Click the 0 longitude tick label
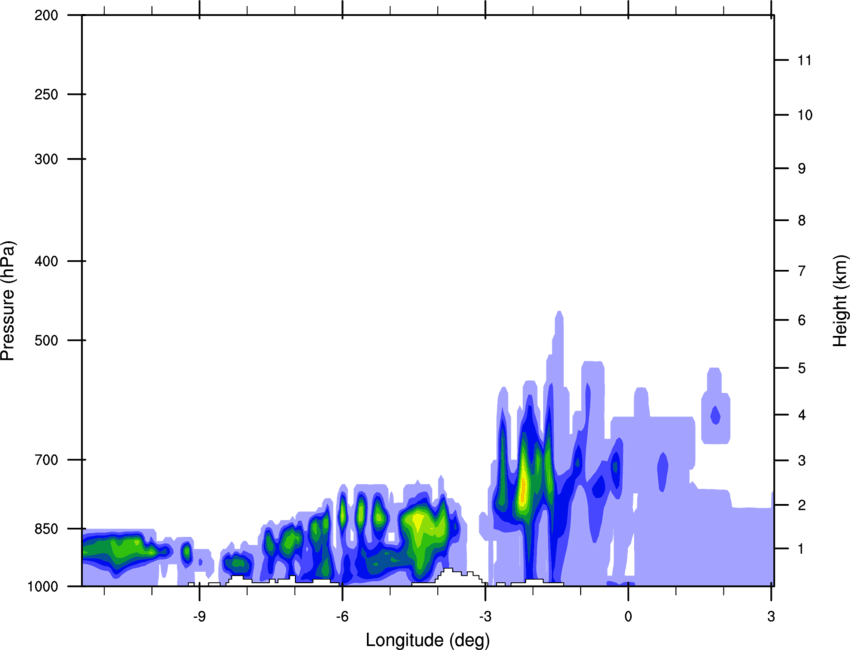The height and width of the screenshot is (650, 850). pos(628,616)
